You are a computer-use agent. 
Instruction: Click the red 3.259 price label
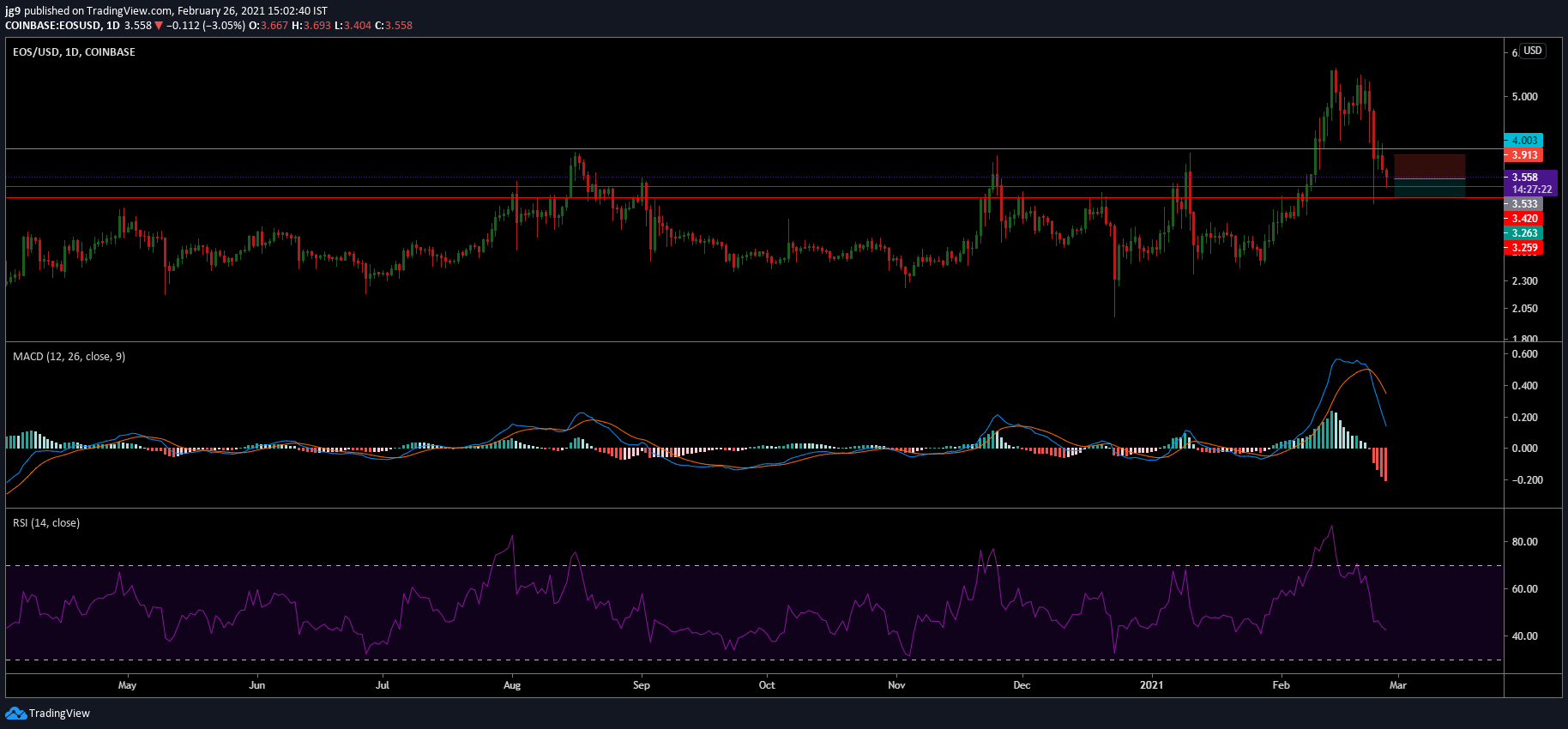click(1523, 248)
